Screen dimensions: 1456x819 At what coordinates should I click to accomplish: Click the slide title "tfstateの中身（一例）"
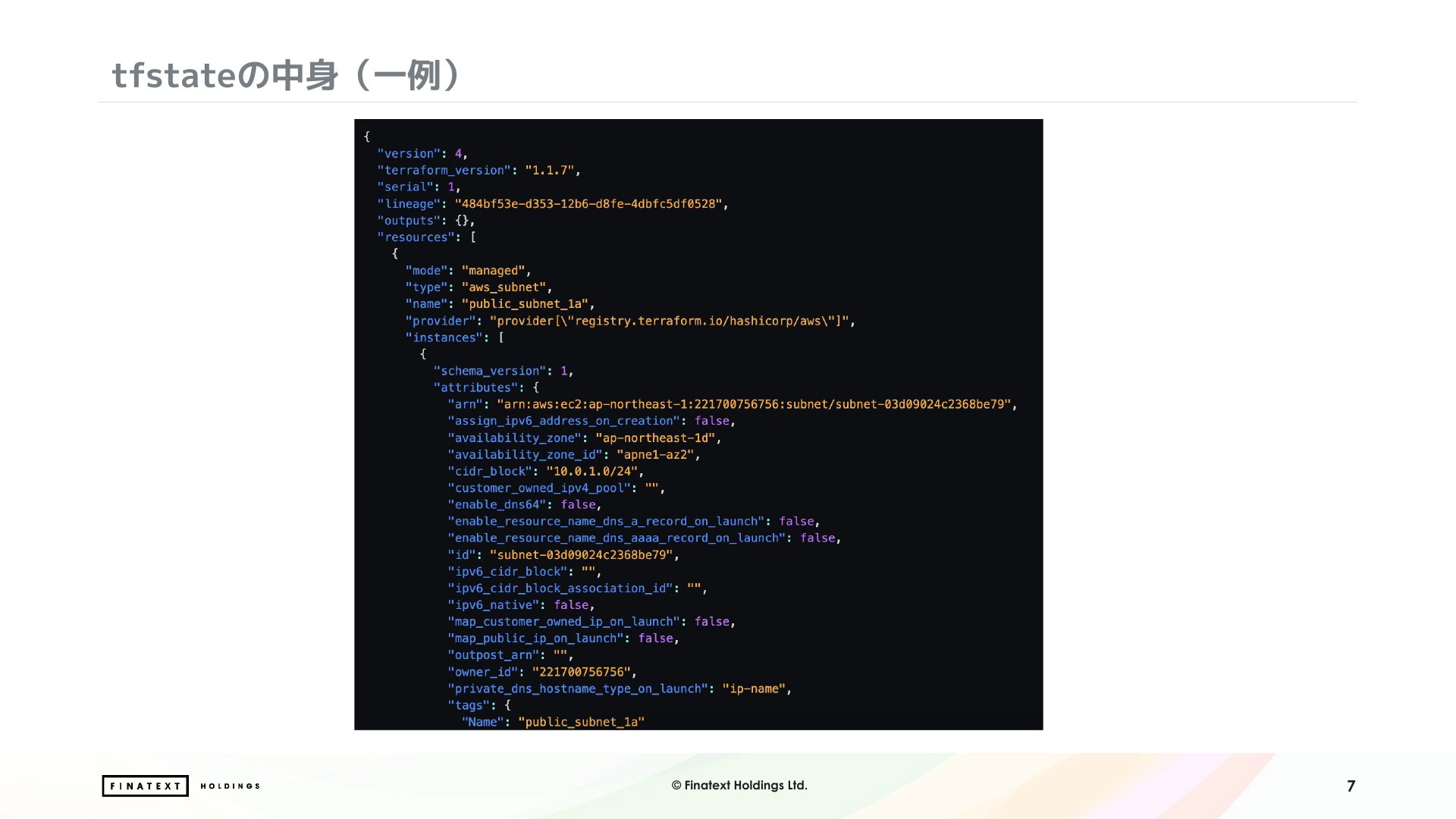[286, 75]
